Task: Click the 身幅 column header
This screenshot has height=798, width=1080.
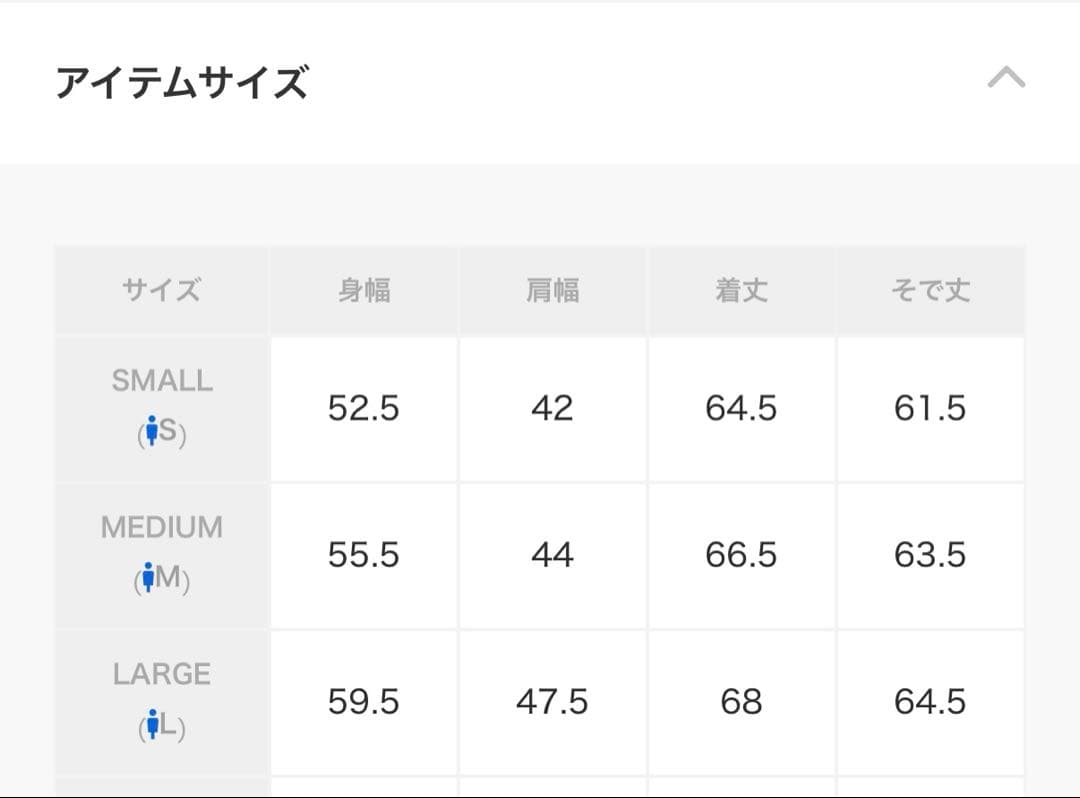Action: pos(363,290)
